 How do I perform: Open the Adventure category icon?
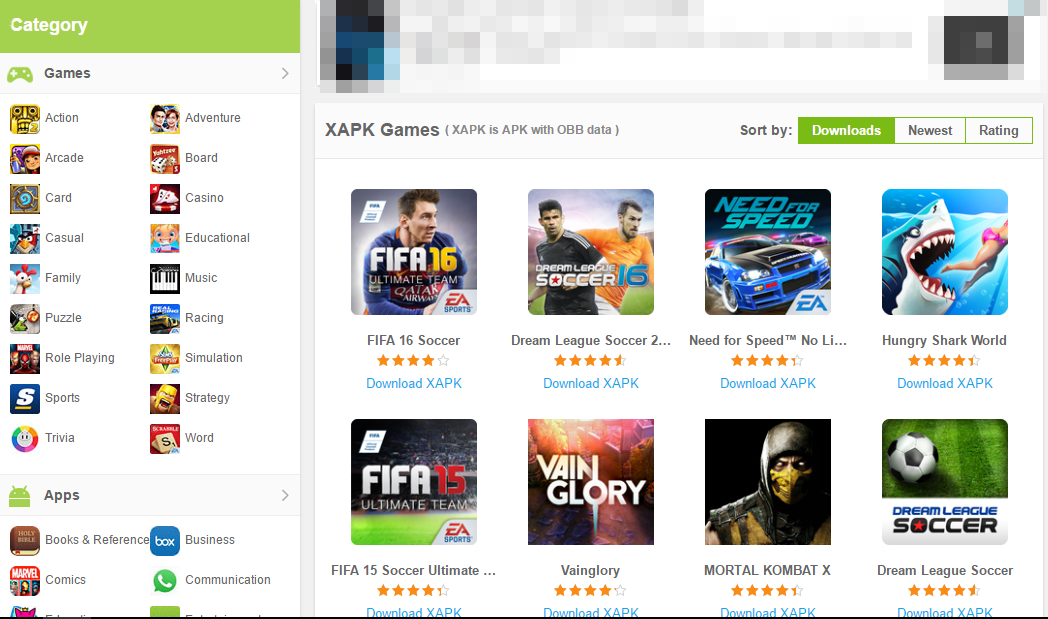click(x=164, y=119)
